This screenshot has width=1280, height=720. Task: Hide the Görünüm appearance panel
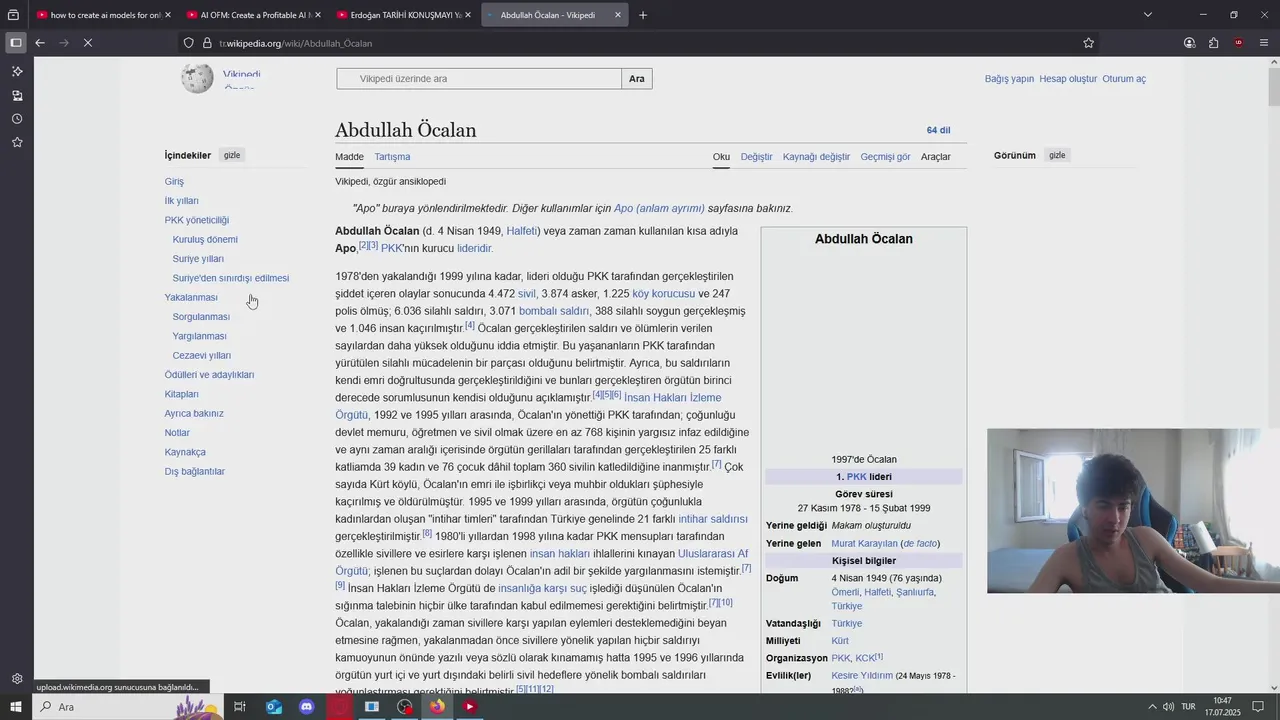tap(1057, 155)
